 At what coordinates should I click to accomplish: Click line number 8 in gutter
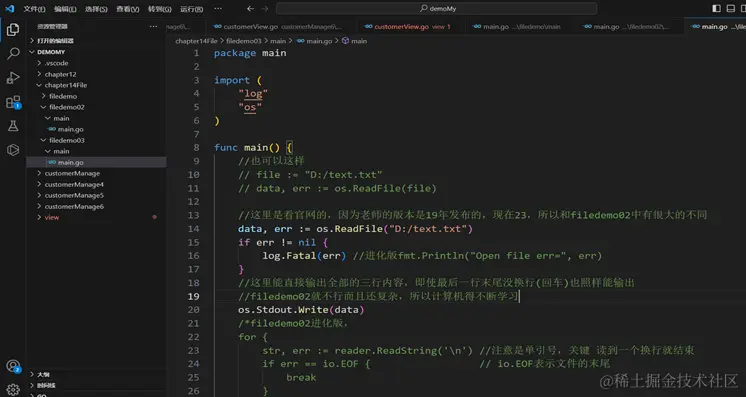pyautogui.click(x=196, y=148)
